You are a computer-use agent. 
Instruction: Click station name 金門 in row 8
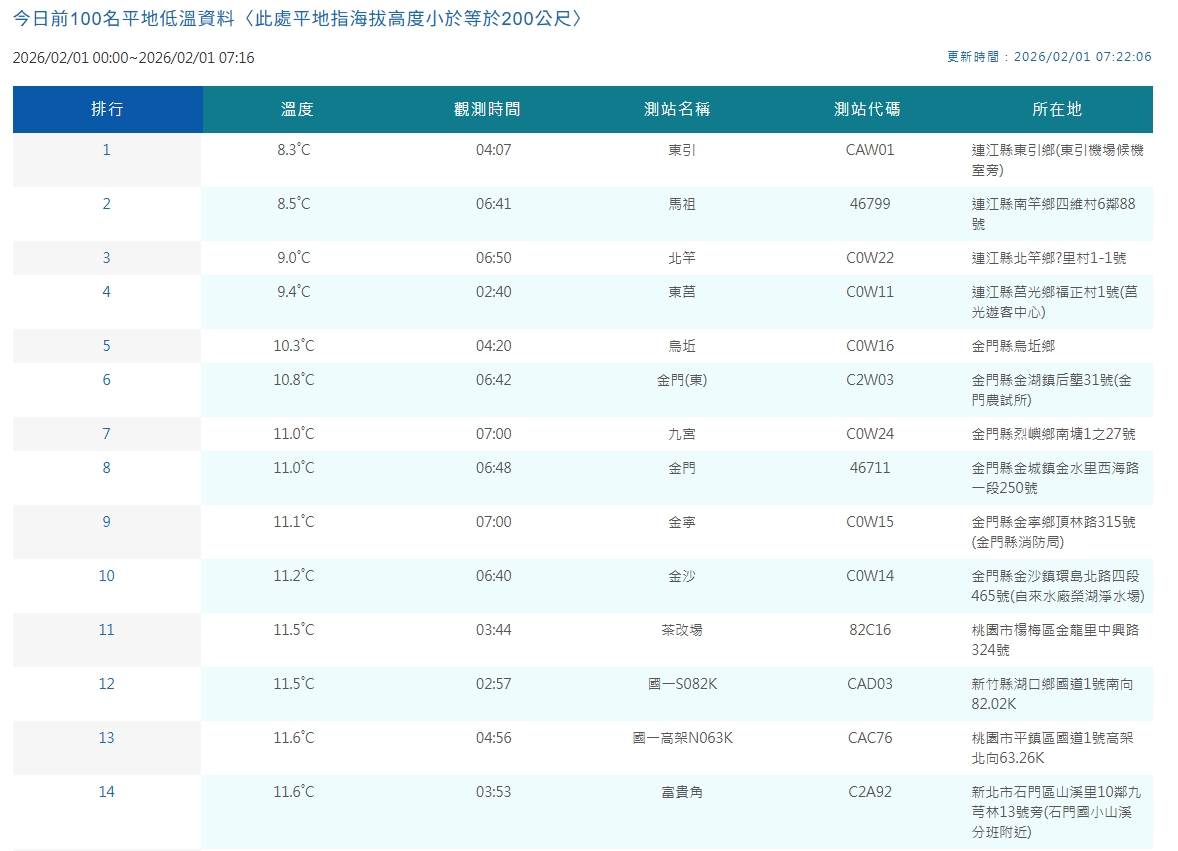pyautogui.click(x=682, y=468)
